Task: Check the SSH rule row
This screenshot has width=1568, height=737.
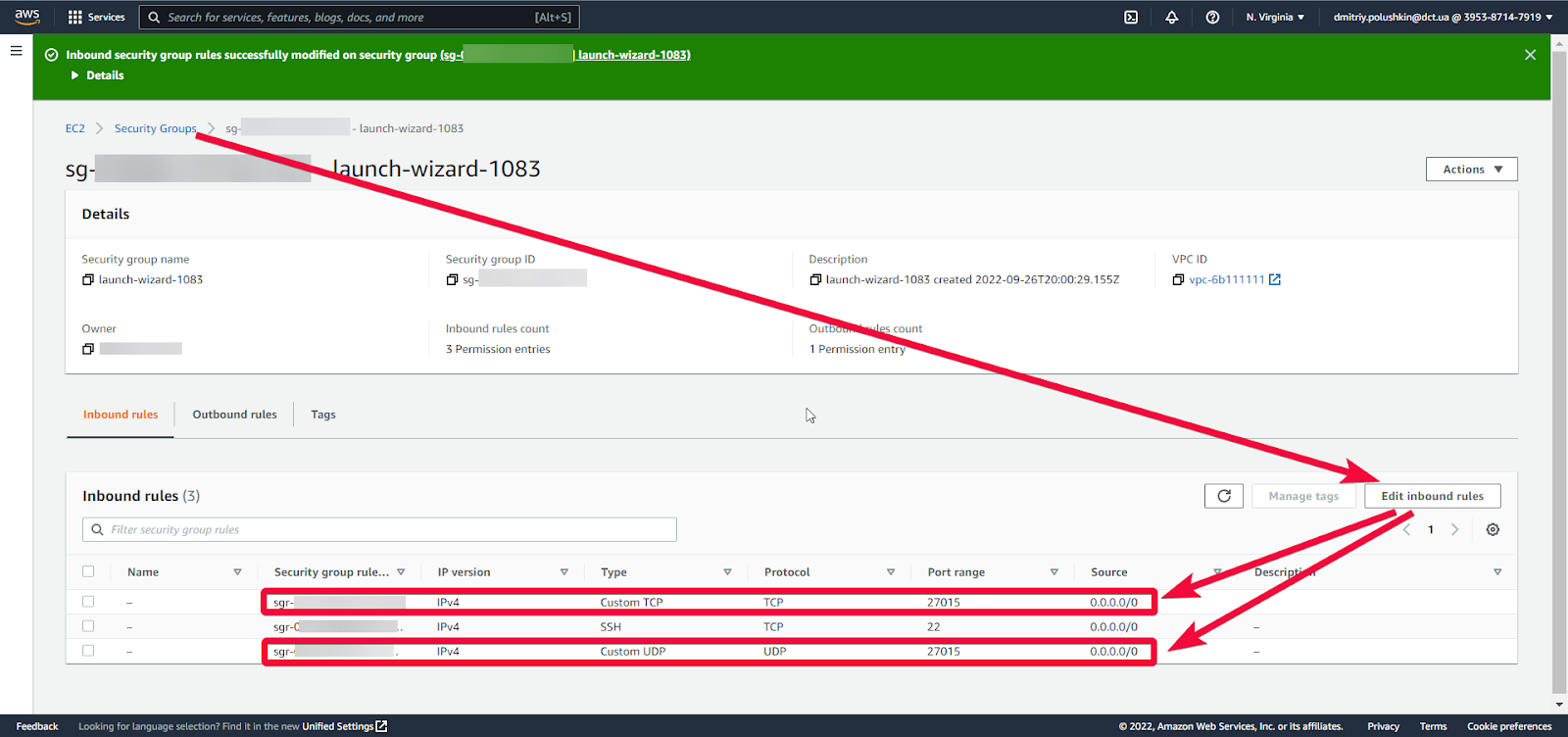Action: click(x=88, y=626)
